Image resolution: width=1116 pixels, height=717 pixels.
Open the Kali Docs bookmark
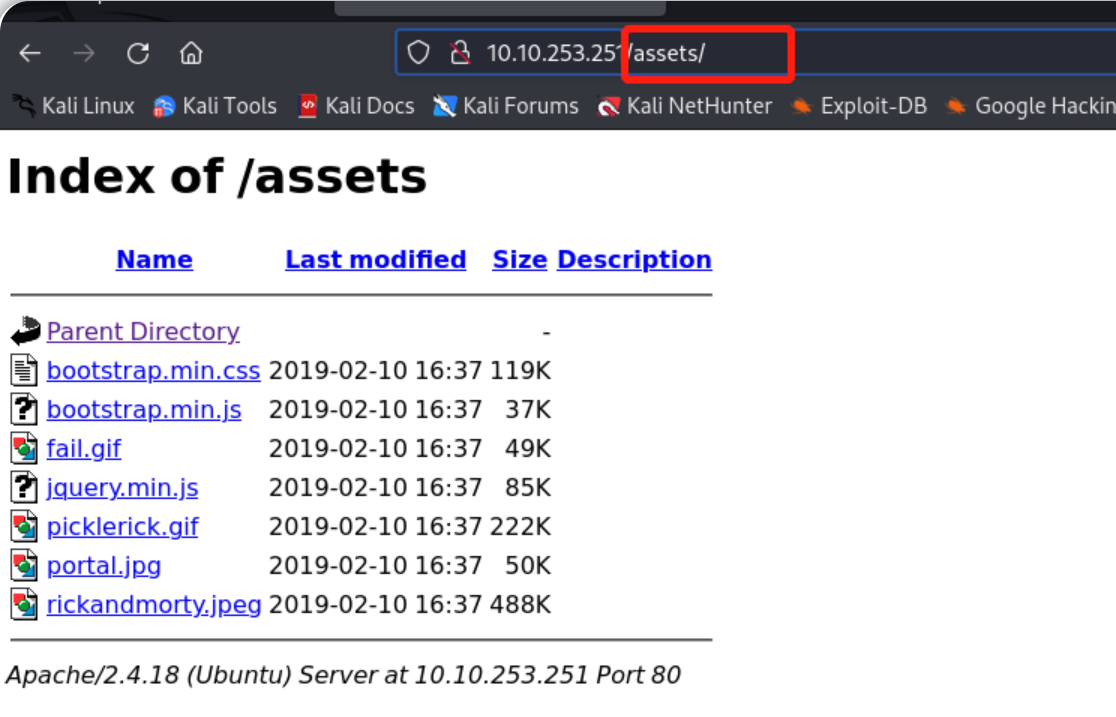point(357,106)
